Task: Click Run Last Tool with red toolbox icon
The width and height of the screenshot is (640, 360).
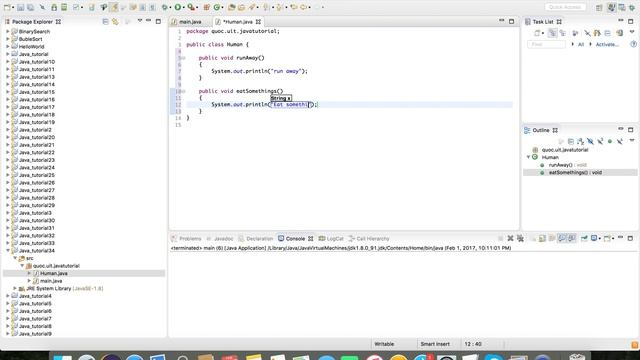Action: [x=191, y=7]
